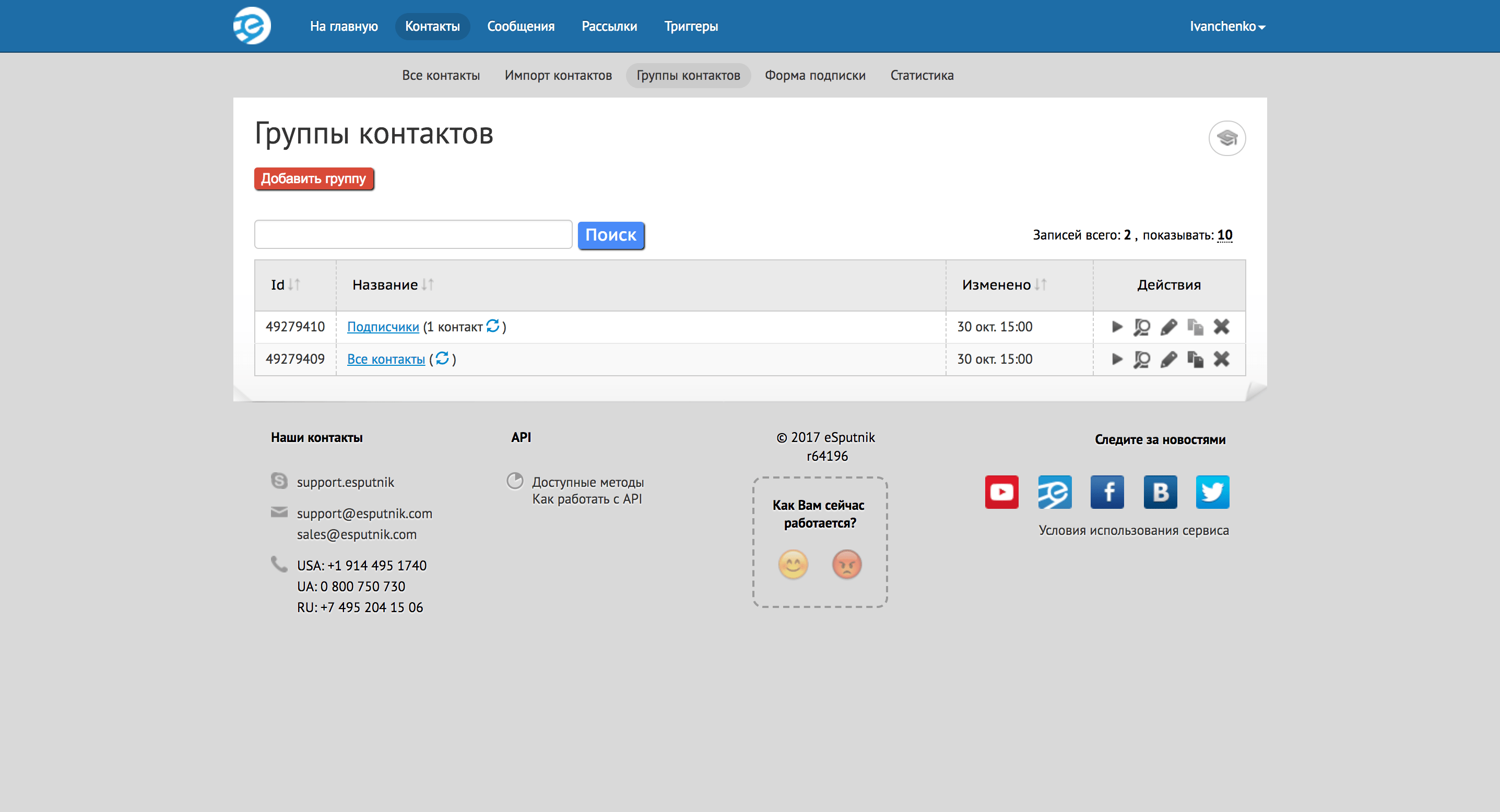
Task: Switch to Импорт контактов tab
Action: coord(558,75)
